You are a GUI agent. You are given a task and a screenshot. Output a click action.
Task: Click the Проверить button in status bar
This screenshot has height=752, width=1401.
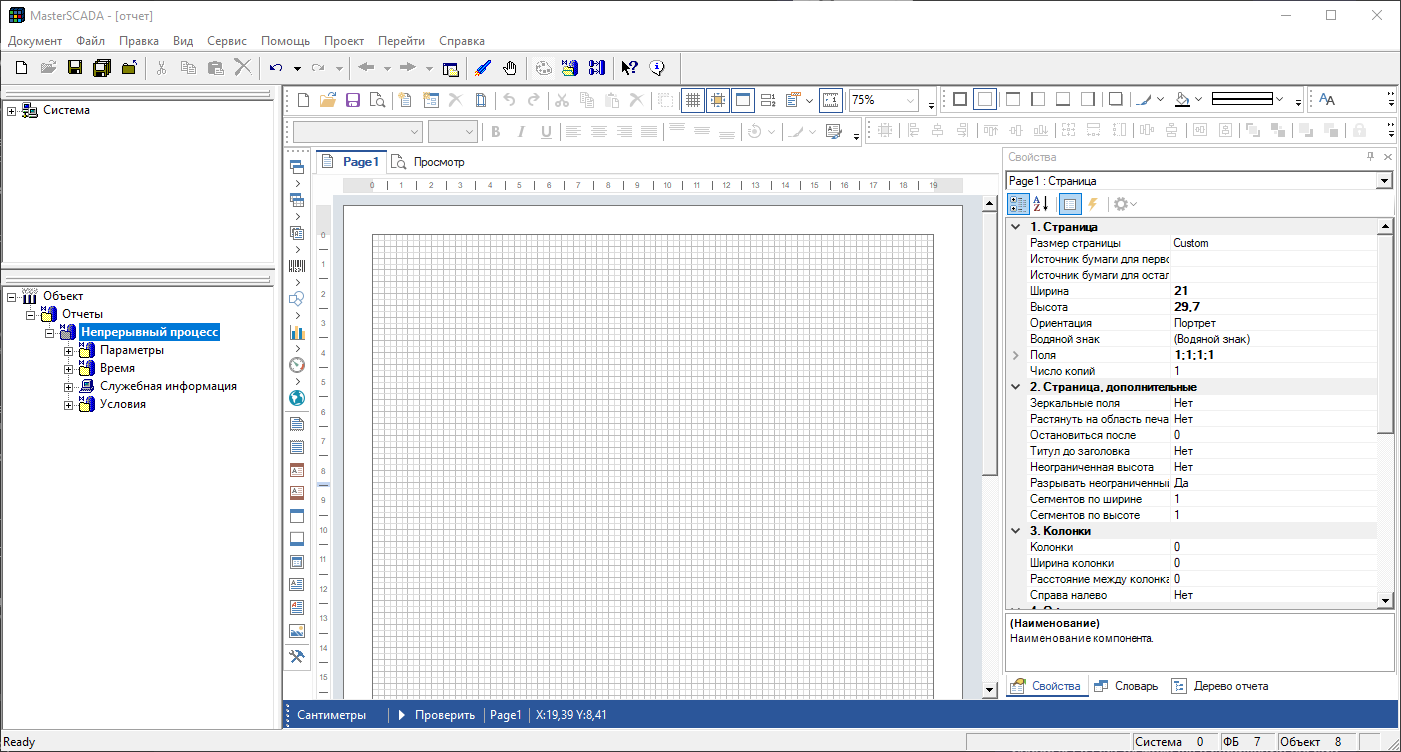(436, 715)
